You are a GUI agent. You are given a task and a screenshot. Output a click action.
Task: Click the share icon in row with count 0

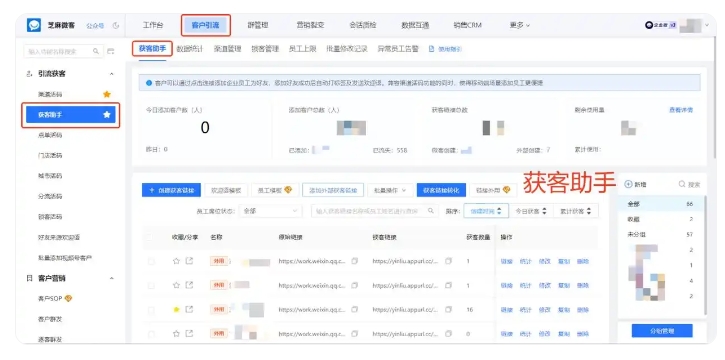pos(189,334)
